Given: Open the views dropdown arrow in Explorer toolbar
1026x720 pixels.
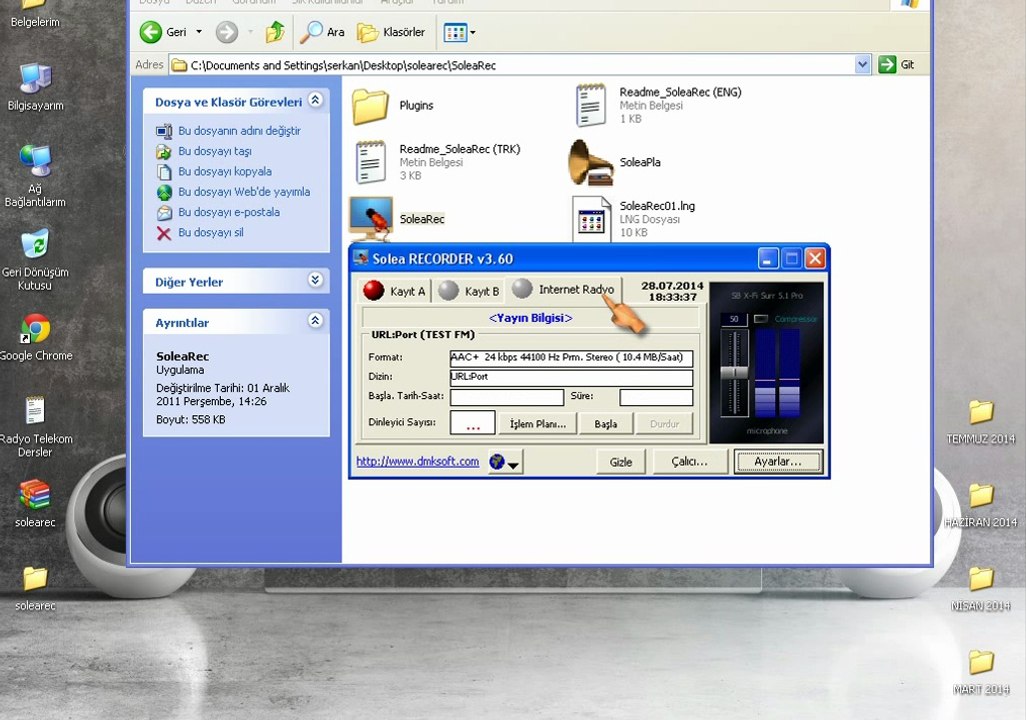Looking at the screenshot, I should (x=473, y=32).
